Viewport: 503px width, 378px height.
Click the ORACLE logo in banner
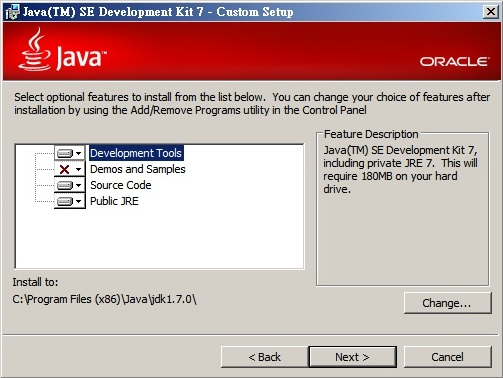(455, 62)
